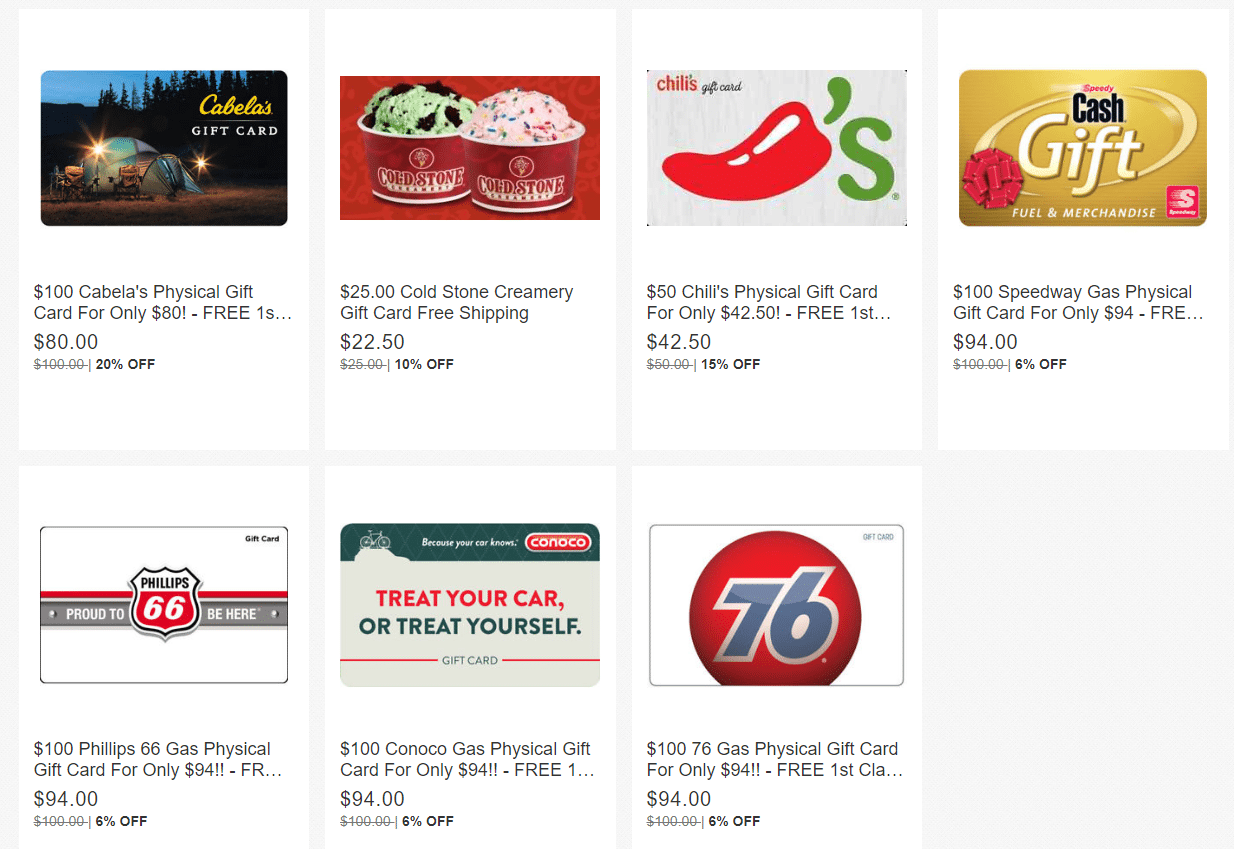Click the $42.50 Chili's price
This screenshot has height=849, width=1234.
679,342
